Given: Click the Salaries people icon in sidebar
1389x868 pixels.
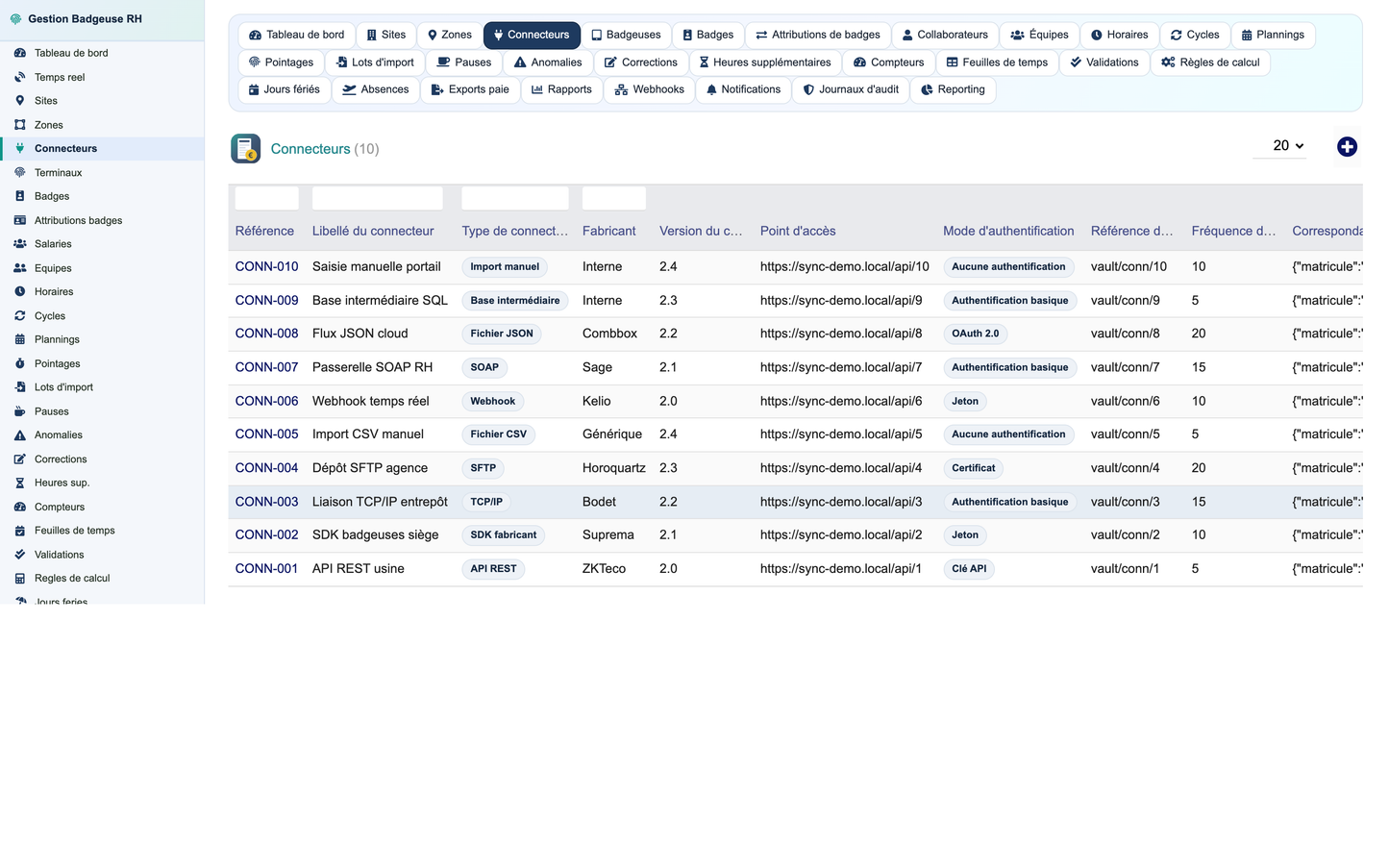Looking at the screenshot, I should (19, 244).
